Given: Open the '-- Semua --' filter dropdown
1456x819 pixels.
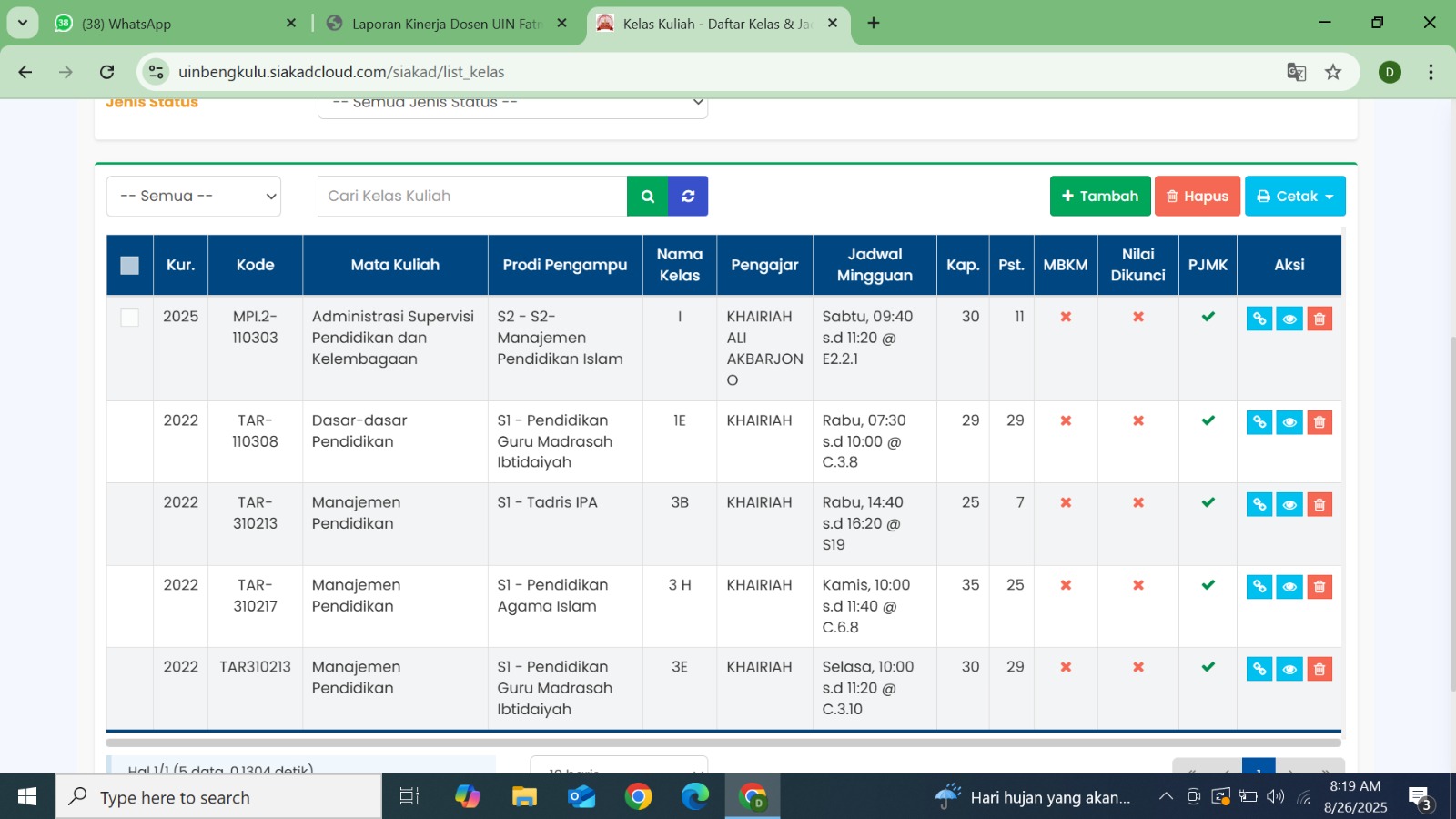Looking at the screenshot, I should (194, 197).
